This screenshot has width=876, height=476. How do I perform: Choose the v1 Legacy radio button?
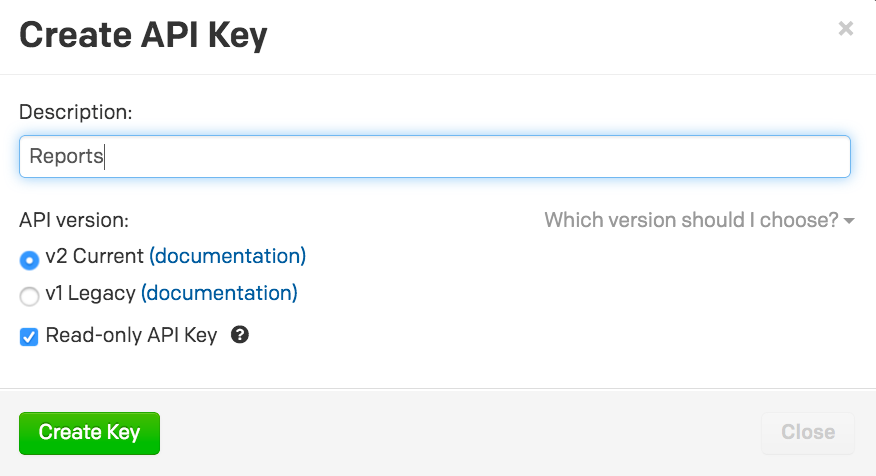coord(29,296)
